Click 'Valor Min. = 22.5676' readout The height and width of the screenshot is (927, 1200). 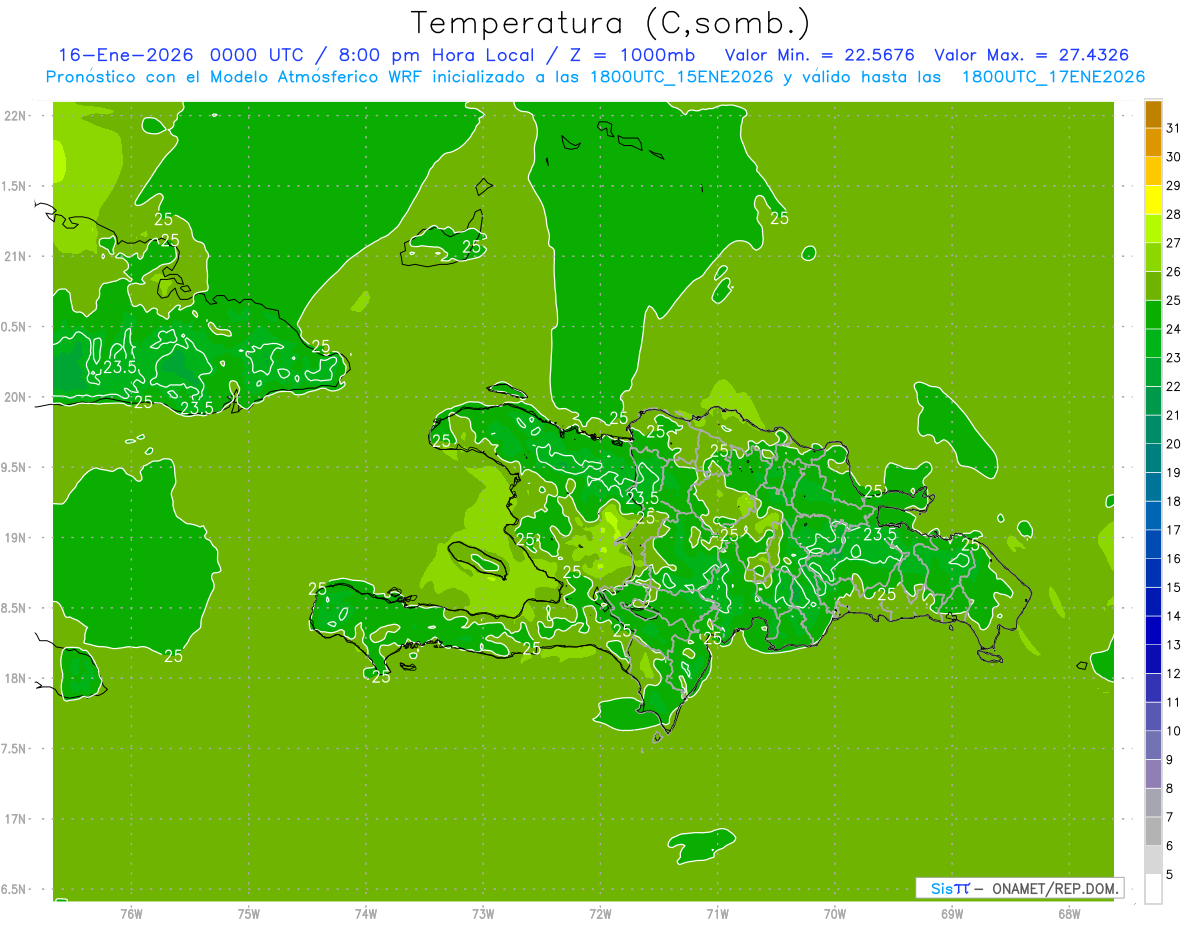coord(819,55)
